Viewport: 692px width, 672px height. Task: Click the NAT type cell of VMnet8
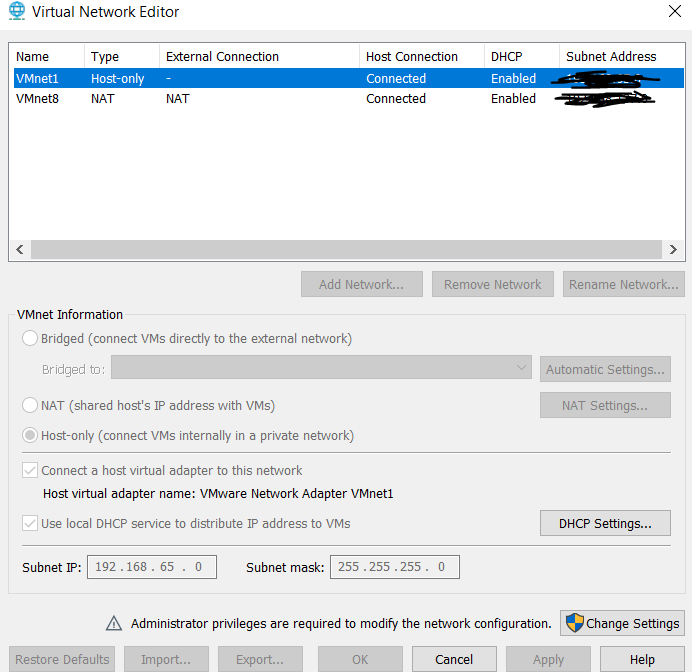(x=102, y=98)
